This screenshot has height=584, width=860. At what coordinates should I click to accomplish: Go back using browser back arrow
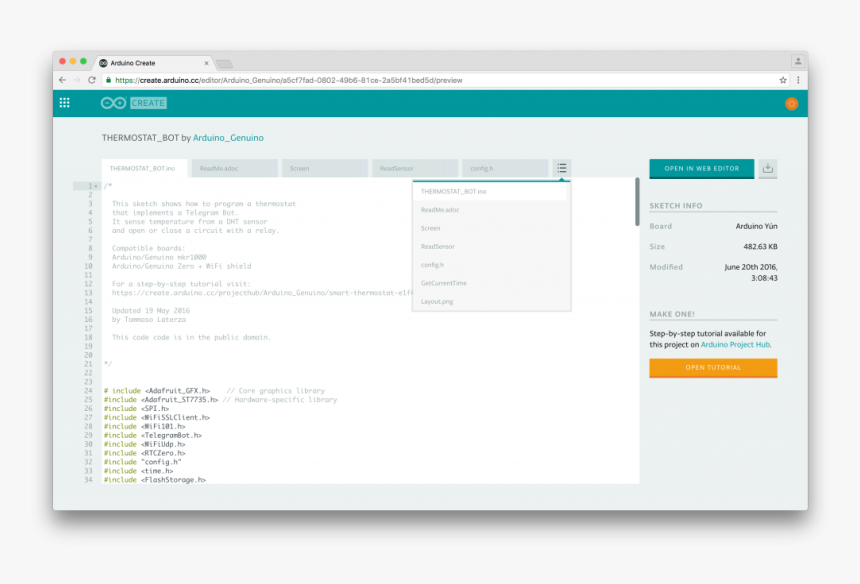62,80
